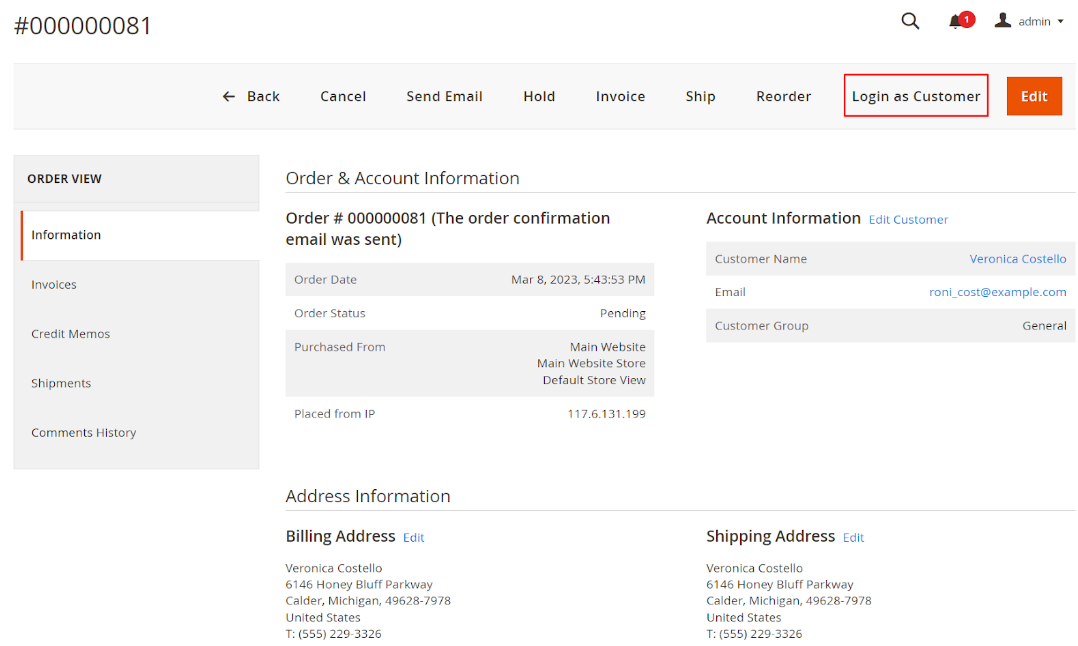This screenshot has width=1078, height=646.
Task: Click the admin user avatar icon
Action: tap(1003, 21)
